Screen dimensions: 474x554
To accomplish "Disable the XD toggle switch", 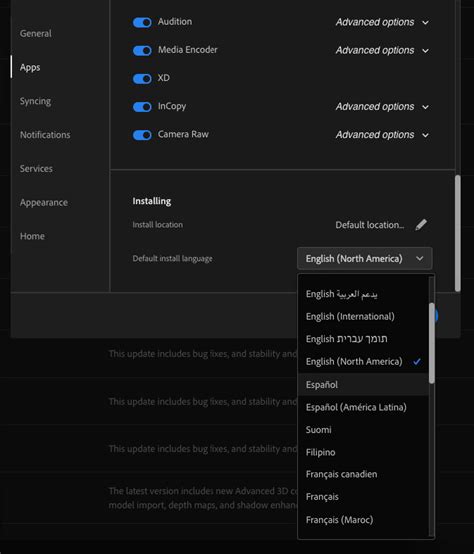I will 142,78.
